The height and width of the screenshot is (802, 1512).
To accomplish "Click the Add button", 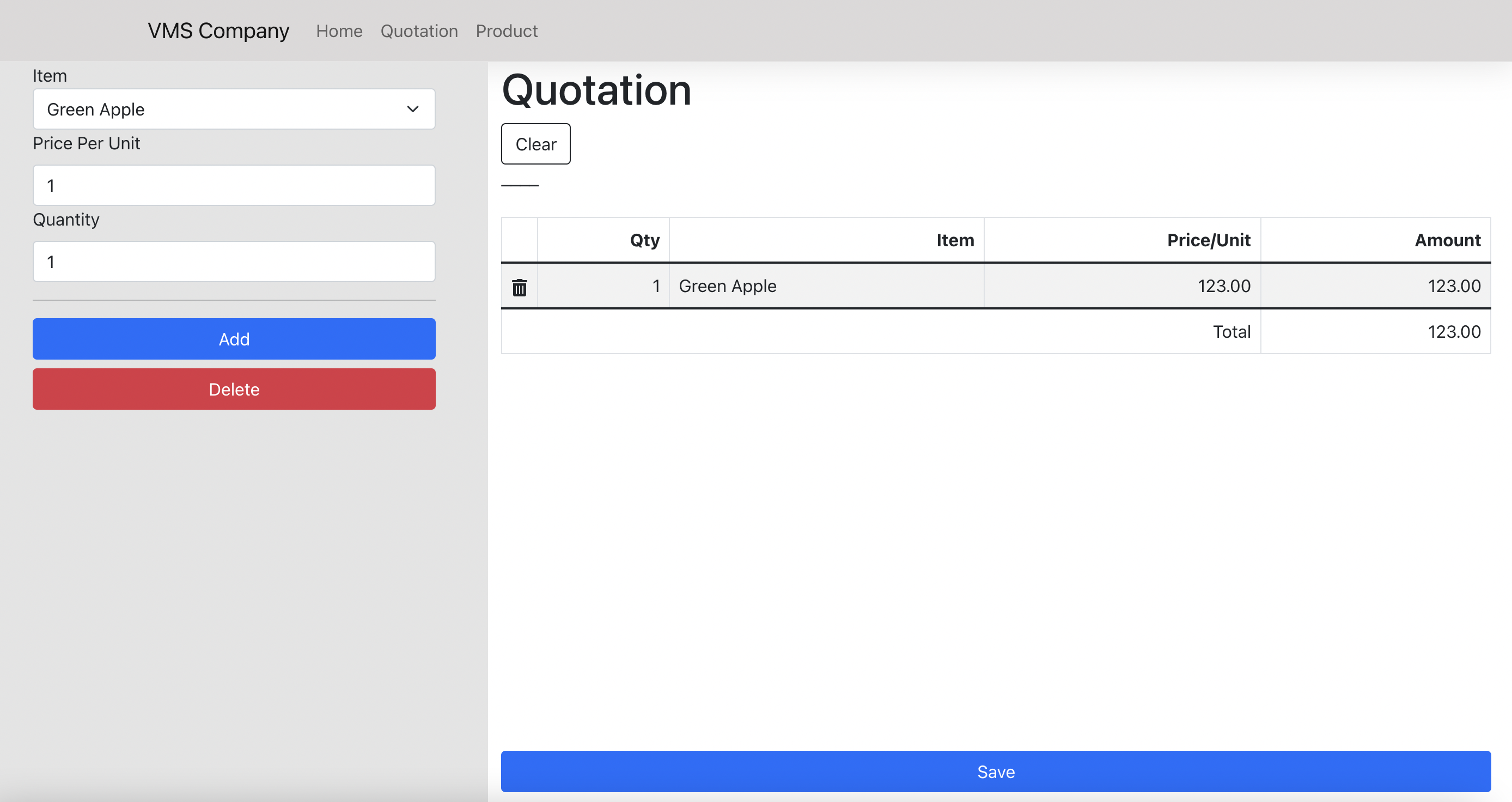I will pyautogui.click(x=234, y=339).
